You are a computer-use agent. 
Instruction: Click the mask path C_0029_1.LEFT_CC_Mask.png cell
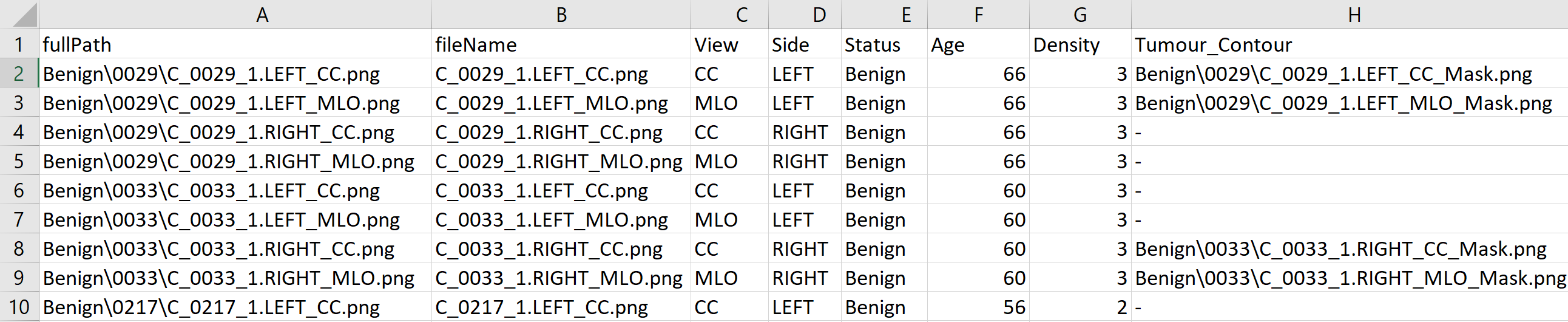[1350, 74]
